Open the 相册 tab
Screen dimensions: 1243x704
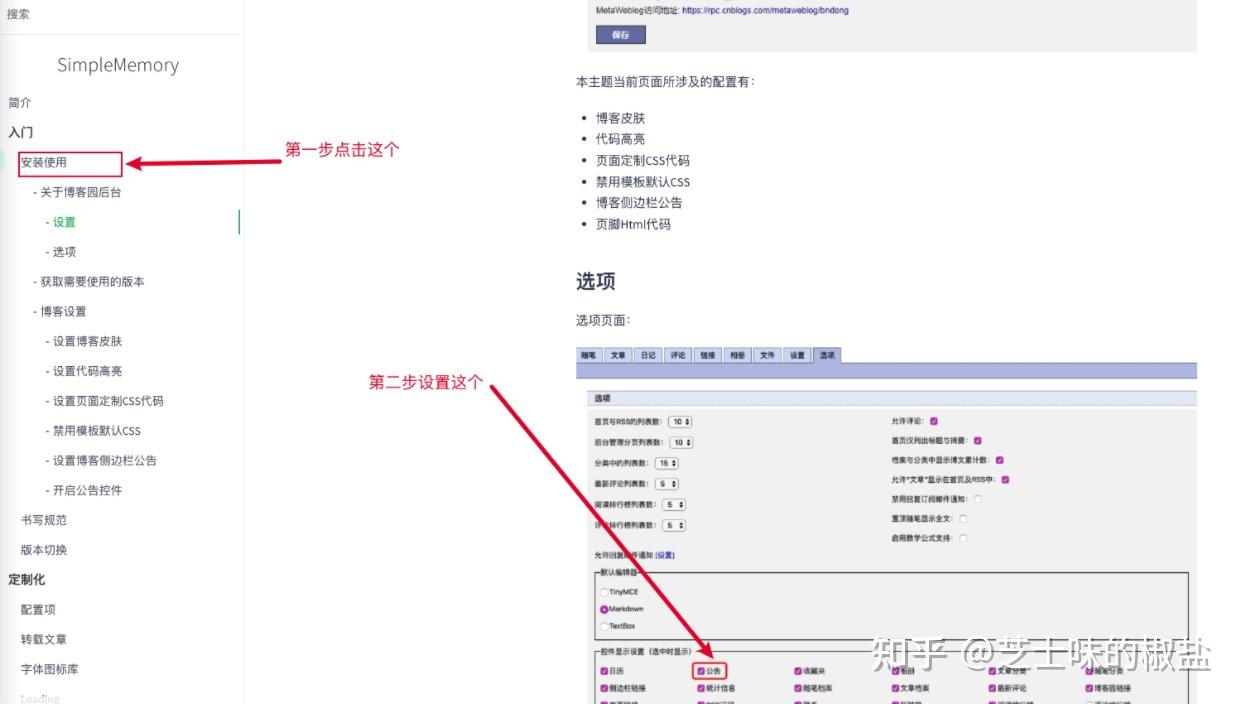[736, 354]
